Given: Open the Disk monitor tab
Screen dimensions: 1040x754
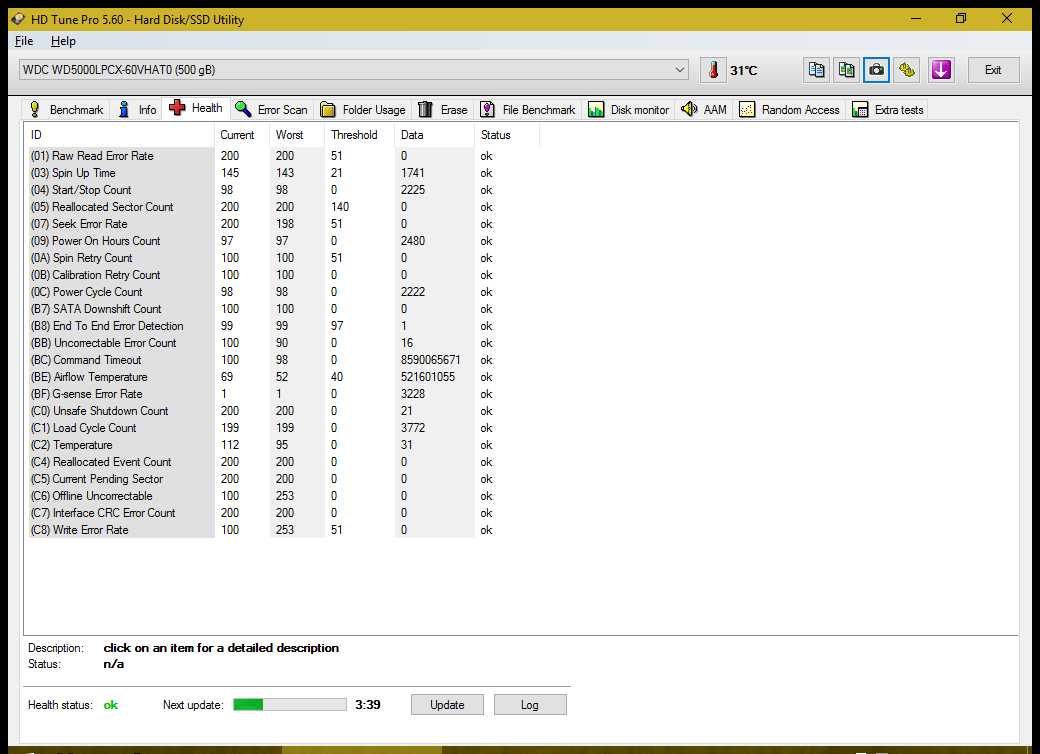Looking at the screenshot, I should tap(629, 109).
